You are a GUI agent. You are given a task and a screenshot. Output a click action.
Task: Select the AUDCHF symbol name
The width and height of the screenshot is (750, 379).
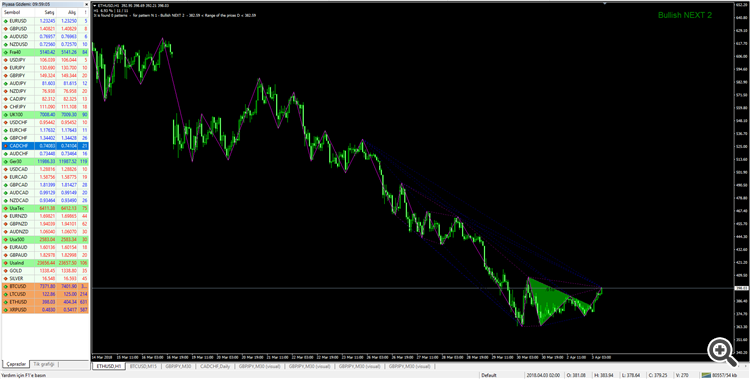(x=18, y=154)
